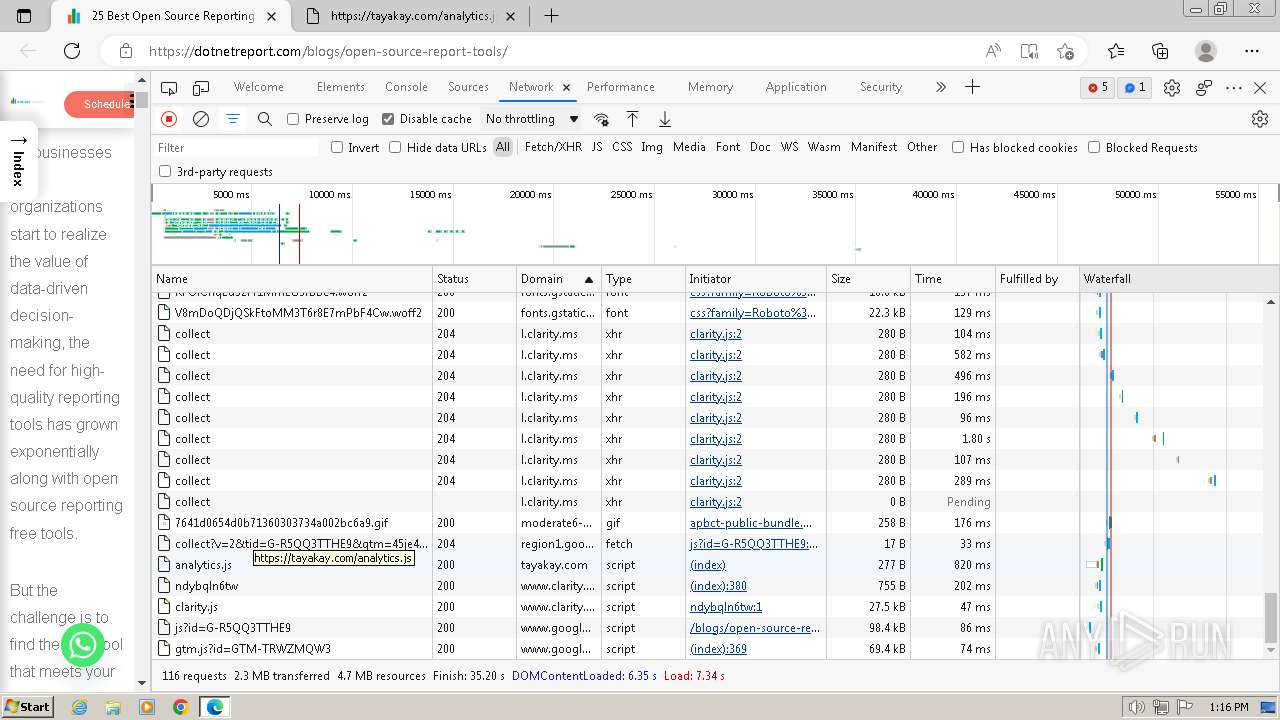The width and height of the screenshot is (1280, 720).
Task: Open browser tab actions menu button
Action: click(24, 16)
